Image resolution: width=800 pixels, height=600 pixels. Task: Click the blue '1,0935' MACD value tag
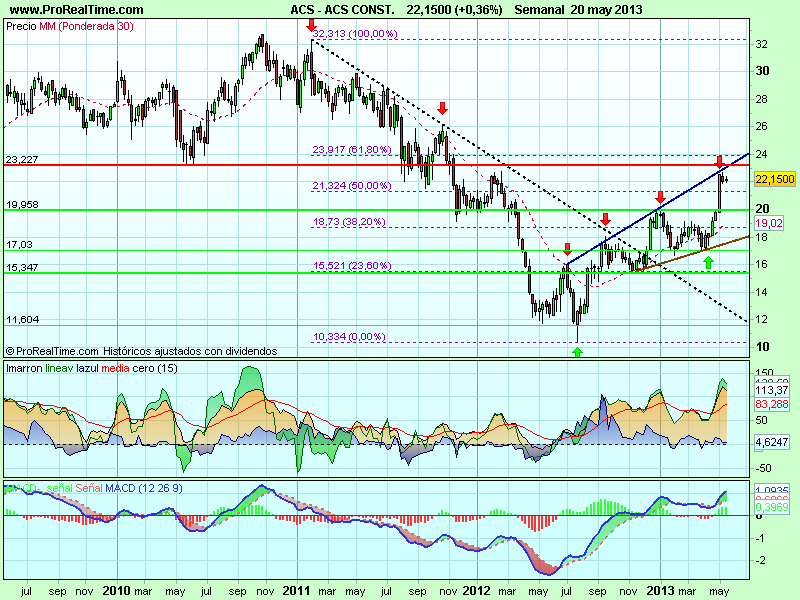[771, 489]
